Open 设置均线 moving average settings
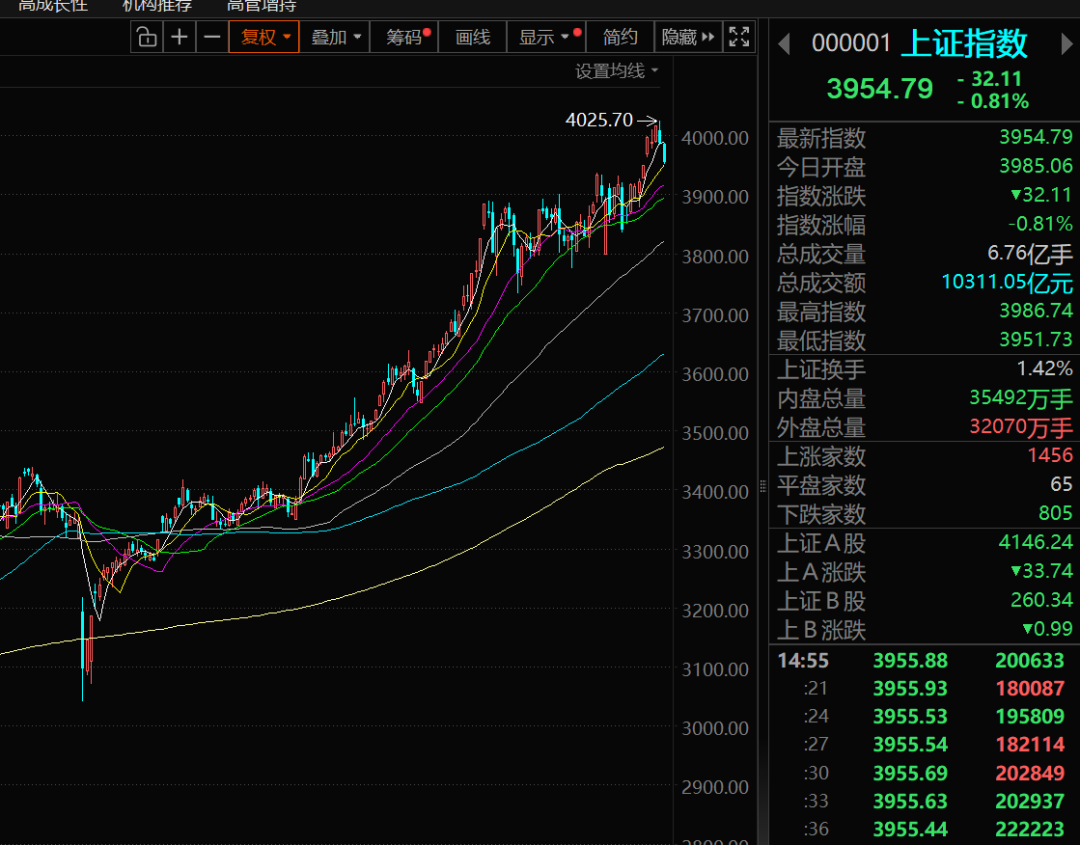 [616, 71]
